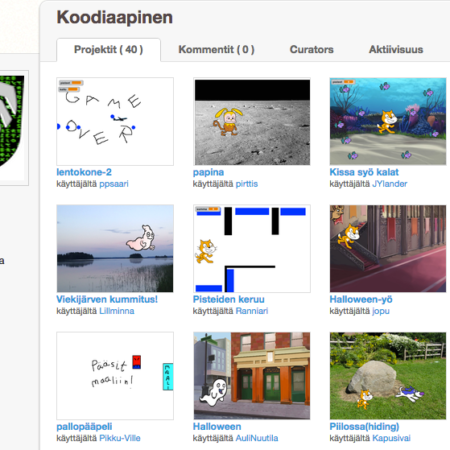
Task: Visit user ppsaari's profile link
Action: tap(114, 184)
